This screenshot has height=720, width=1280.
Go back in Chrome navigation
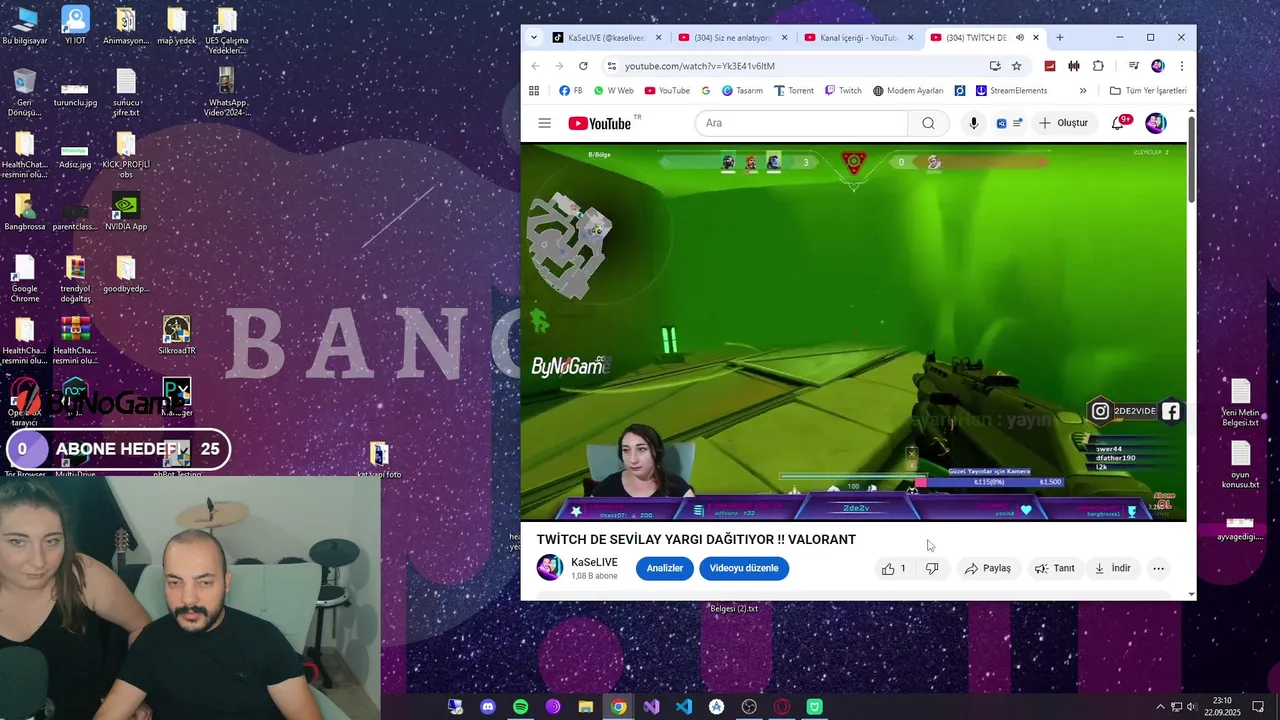click(x=535, y=66)
